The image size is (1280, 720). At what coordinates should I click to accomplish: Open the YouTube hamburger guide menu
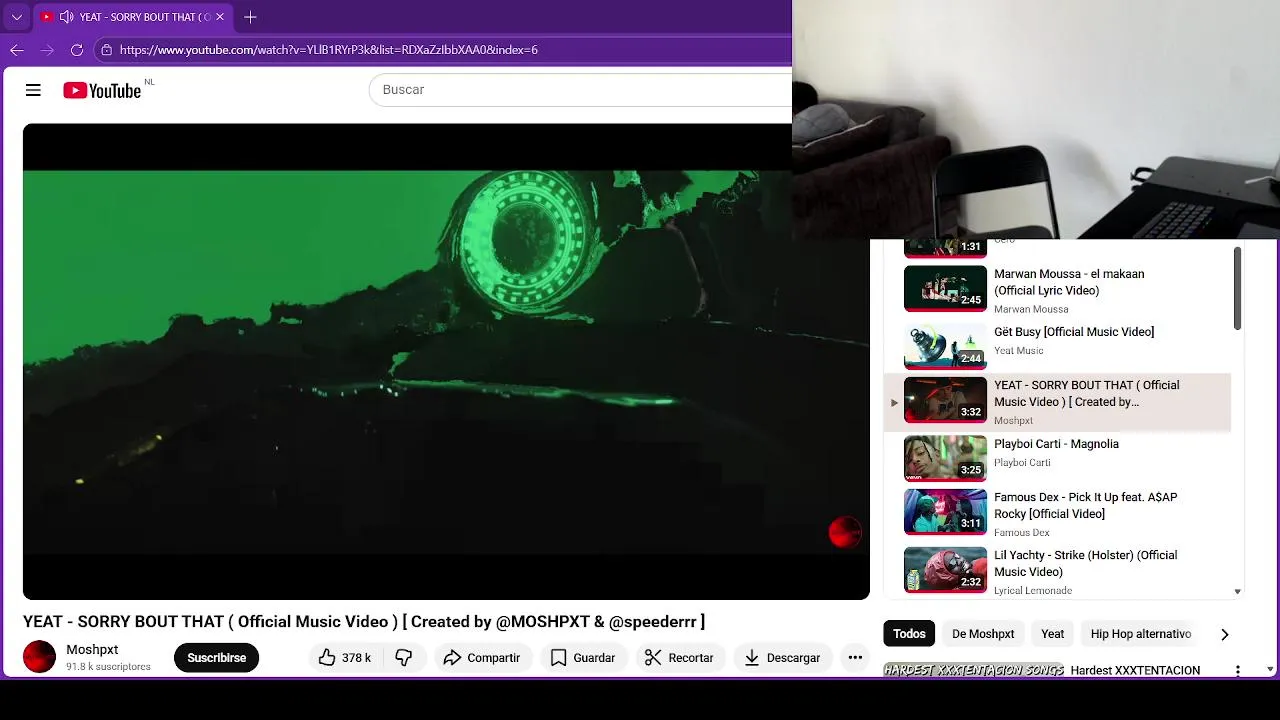click(33, 90)
